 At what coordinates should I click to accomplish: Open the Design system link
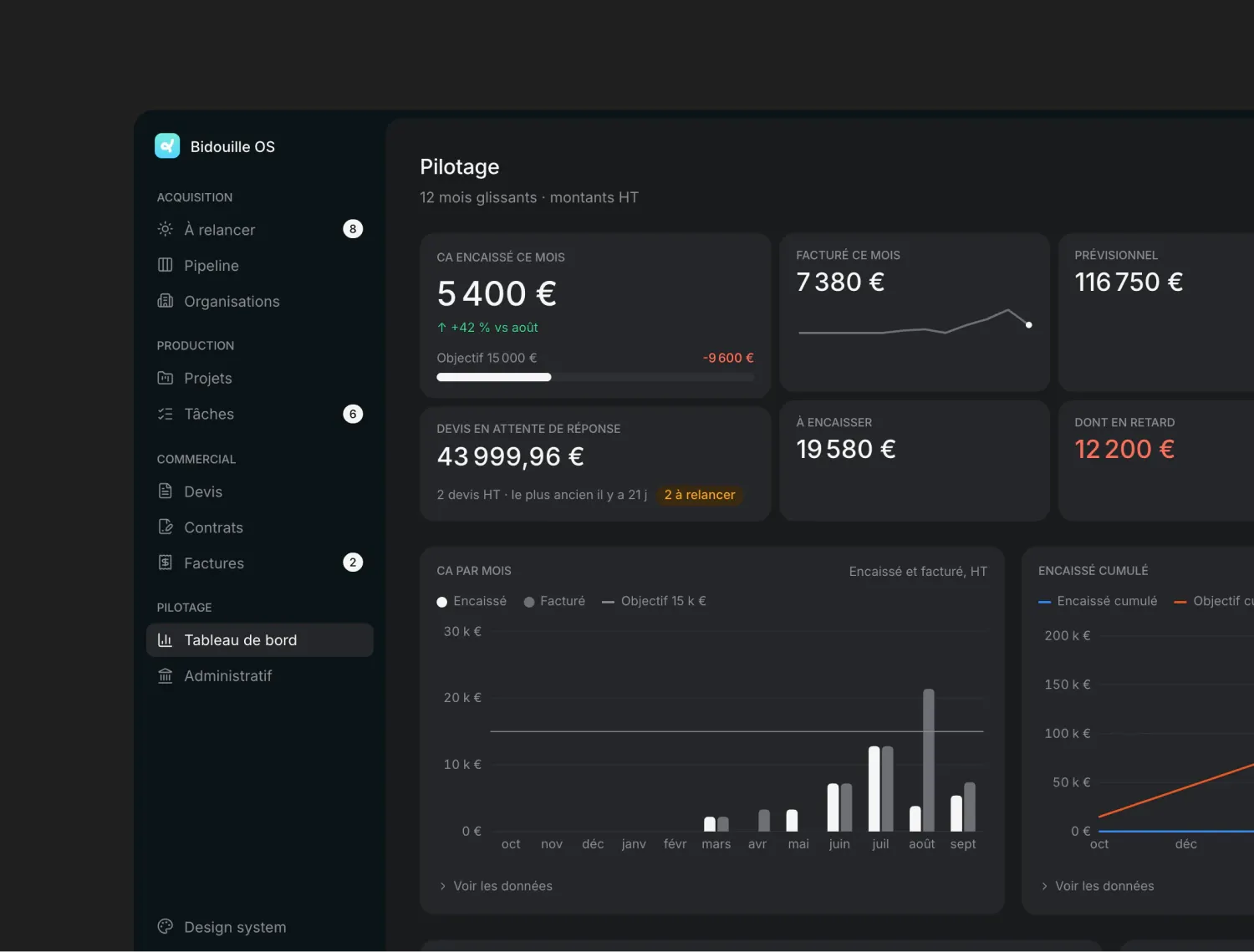click(260, 926)
